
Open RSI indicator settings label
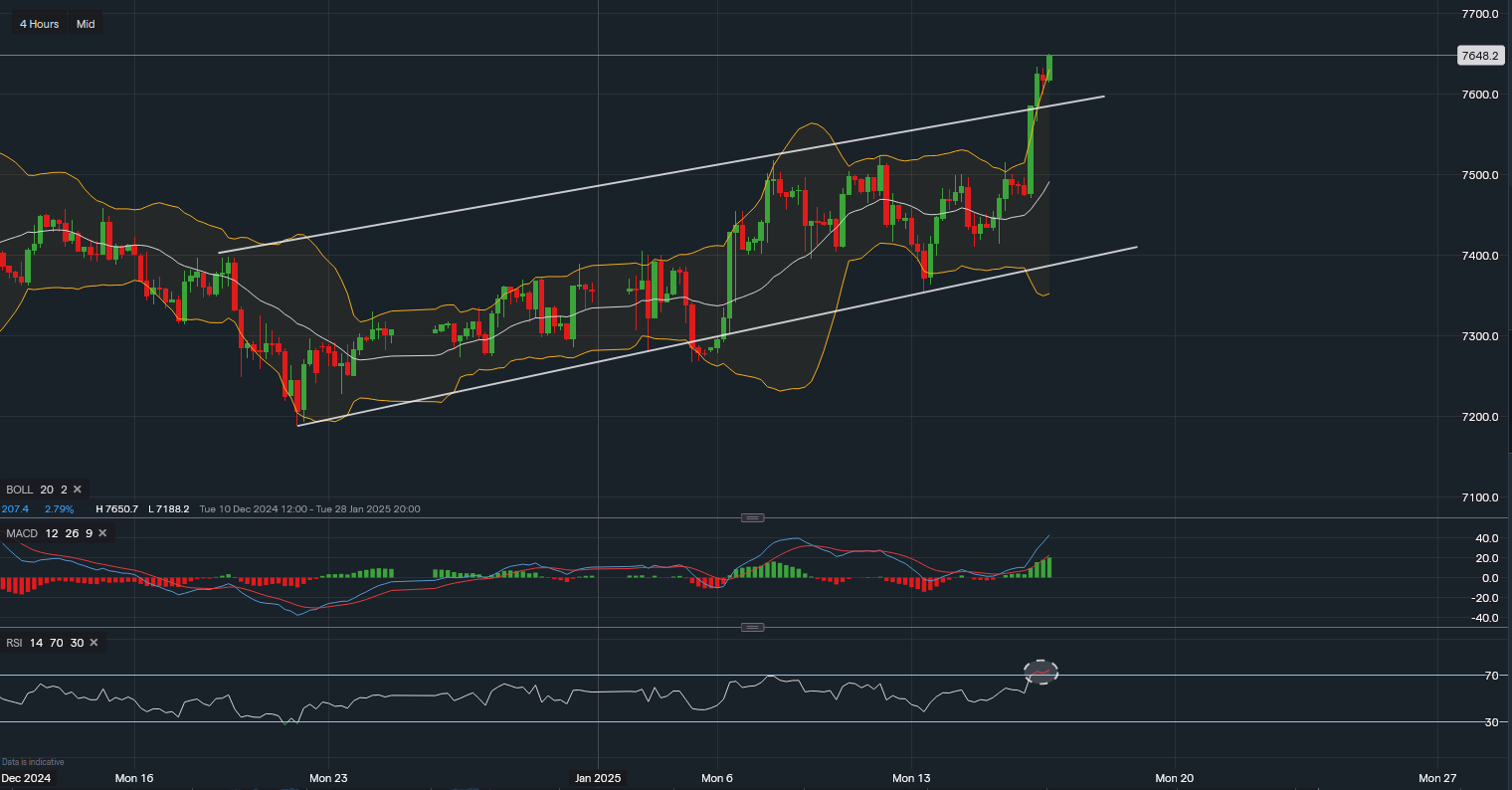coord(15,643)
